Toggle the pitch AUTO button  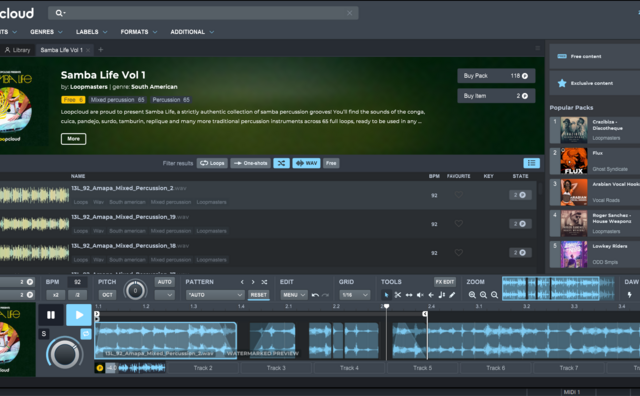click(x=164, y=282)
